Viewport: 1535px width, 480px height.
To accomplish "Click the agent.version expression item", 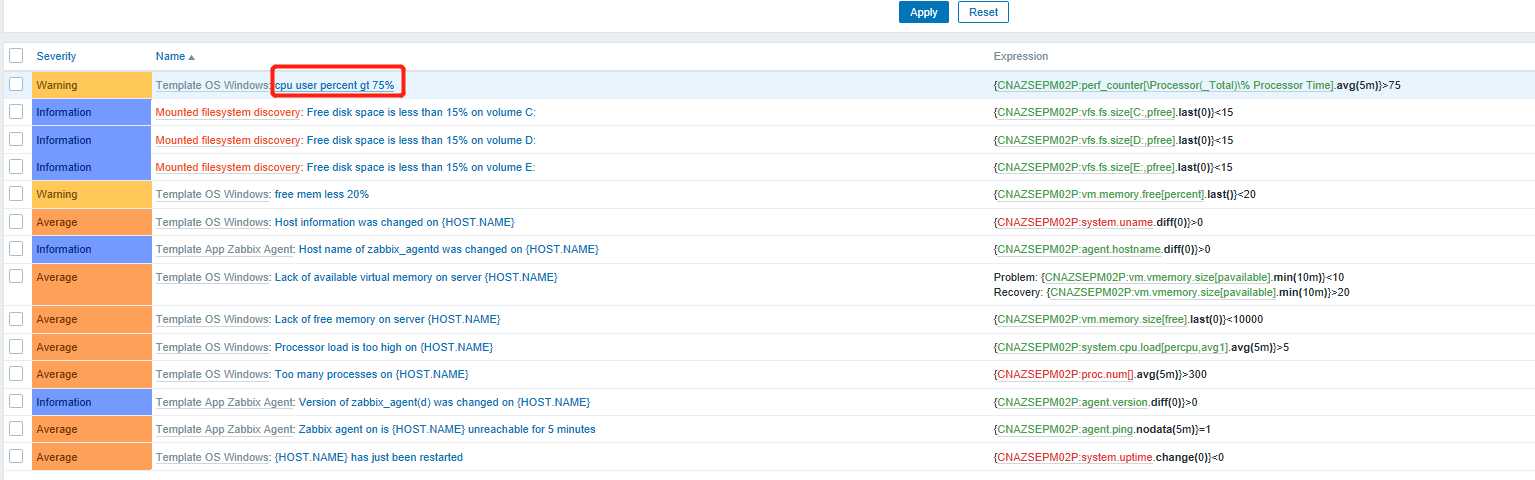I will click(x=1073, y=401).
